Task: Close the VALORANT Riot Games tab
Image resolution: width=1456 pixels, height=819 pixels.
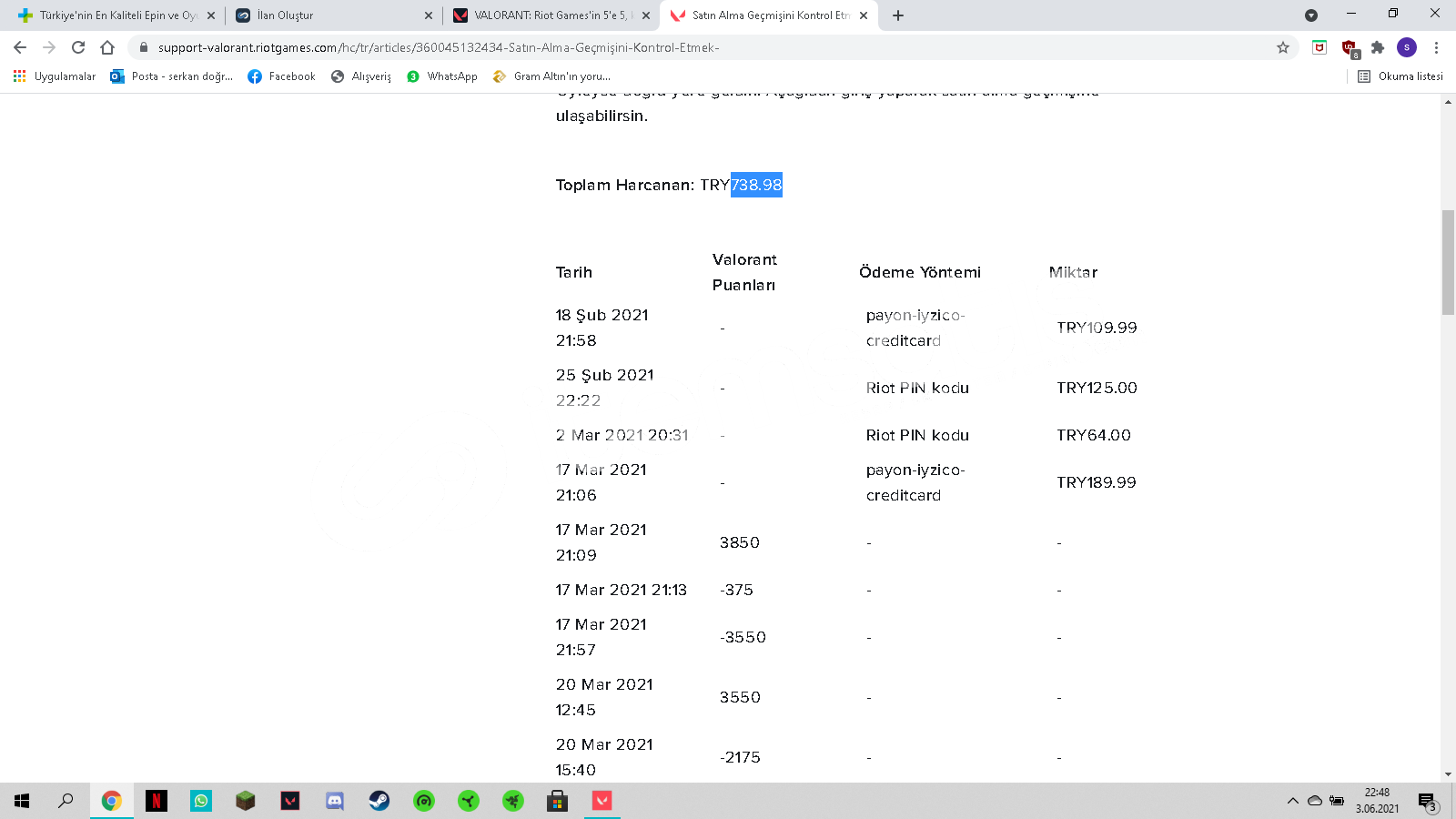Action: (646, 15)
